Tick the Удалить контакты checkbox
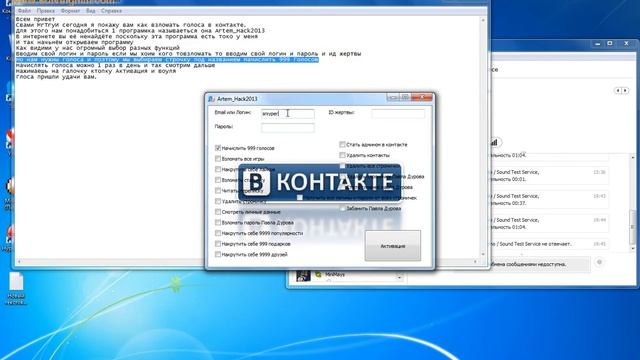Image resolution: width=640 pixels, height=360 pixels. coord(342,155)
